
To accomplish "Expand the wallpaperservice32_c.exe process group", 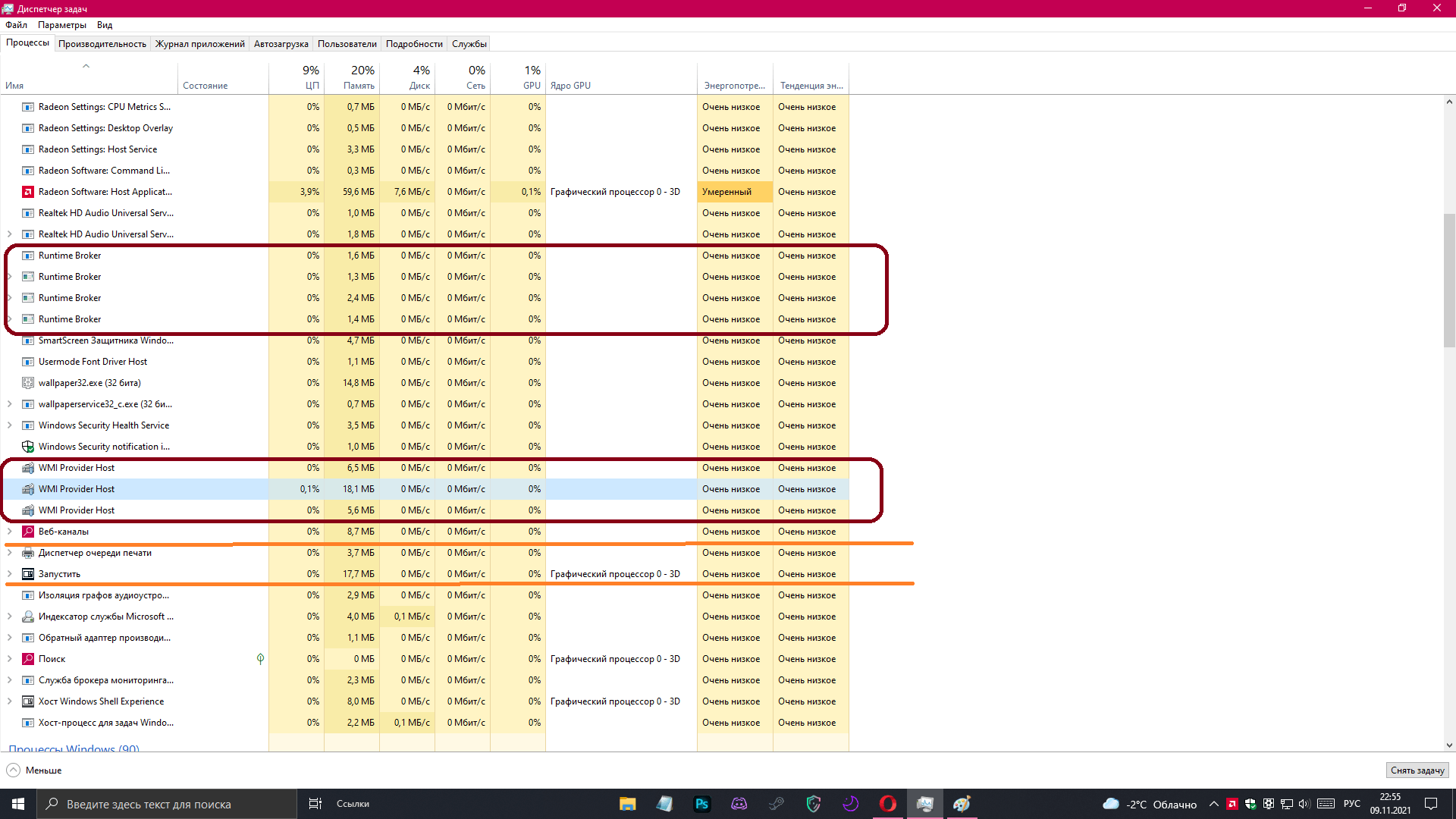I will (x=9, y=404).
